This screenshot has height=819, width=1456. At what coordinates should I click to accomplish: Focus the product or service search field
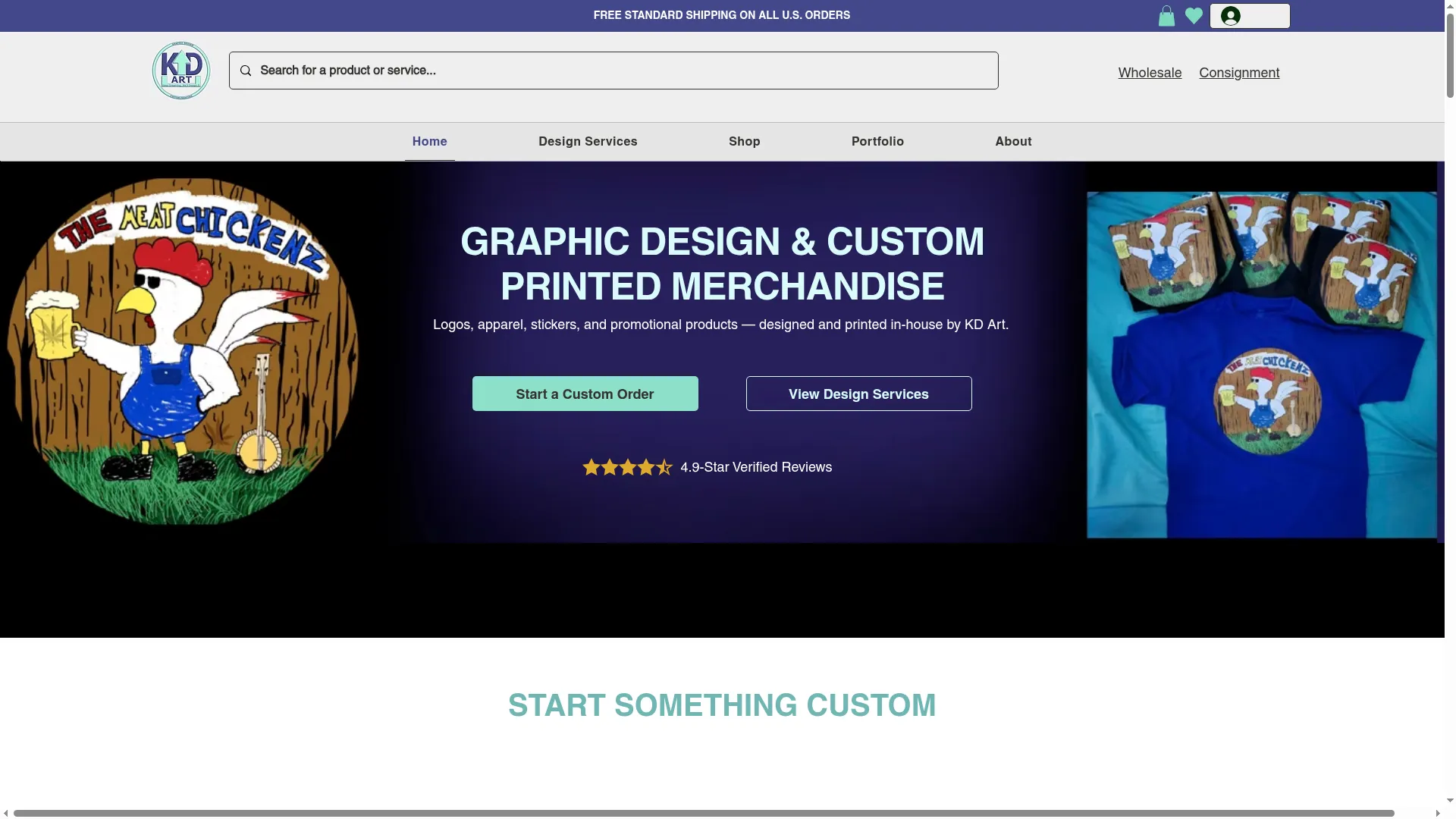coord(613,71)
